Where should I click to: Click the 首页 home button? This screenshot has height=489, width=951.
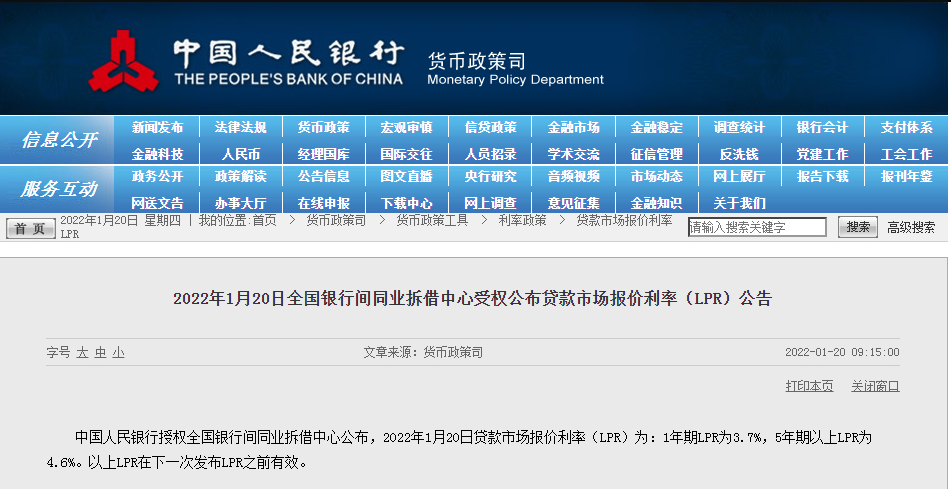30,228
